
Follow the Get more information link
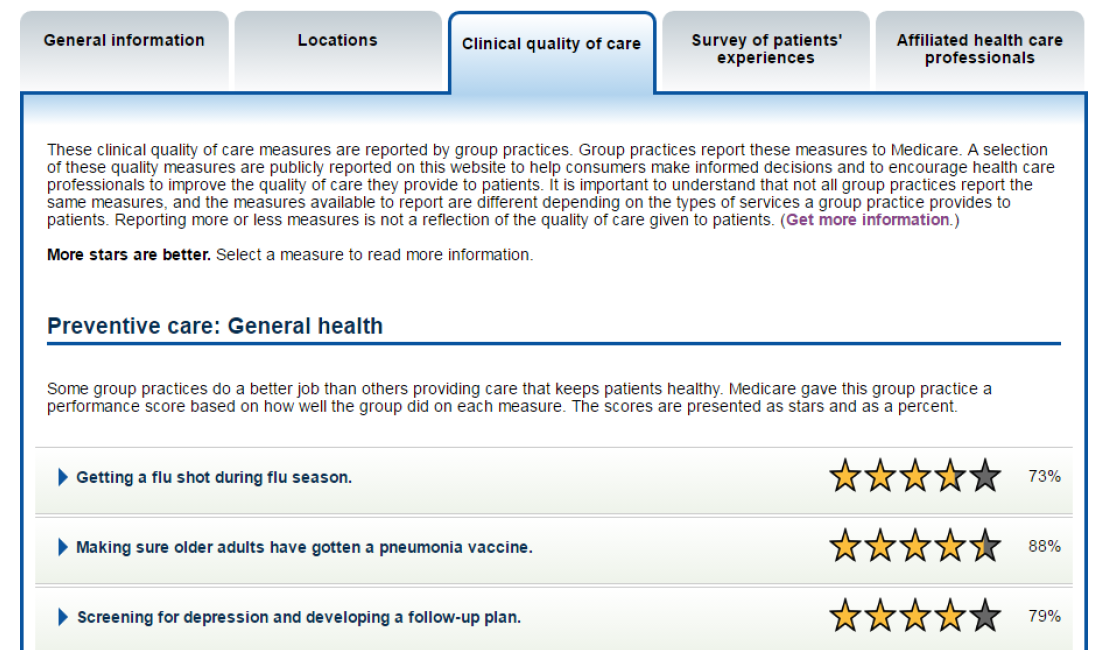pos(867,220)
